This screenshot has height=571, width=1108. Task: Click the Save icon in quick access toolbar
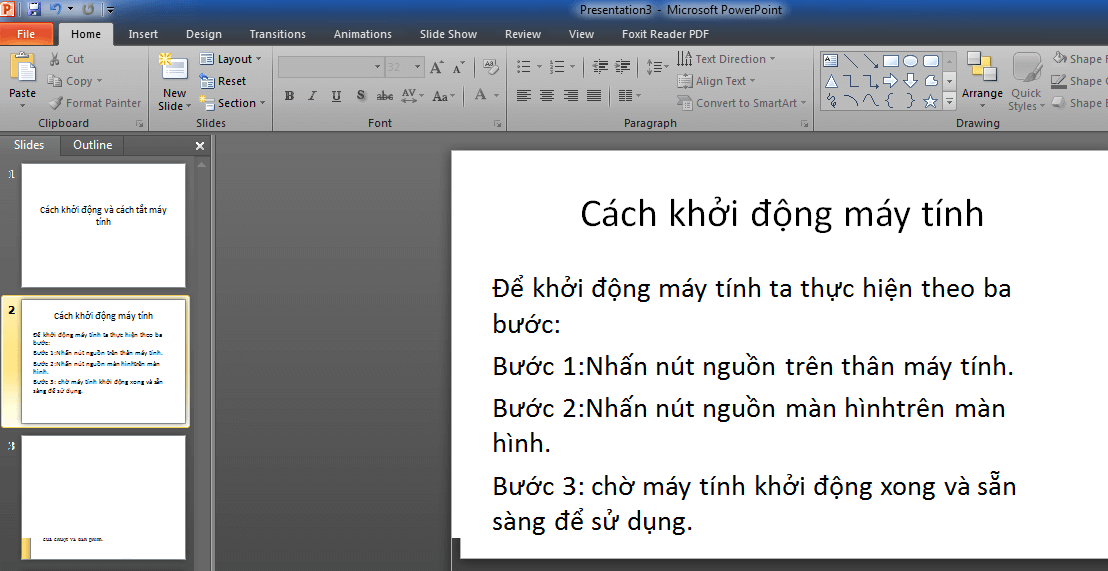pos(34,9)
